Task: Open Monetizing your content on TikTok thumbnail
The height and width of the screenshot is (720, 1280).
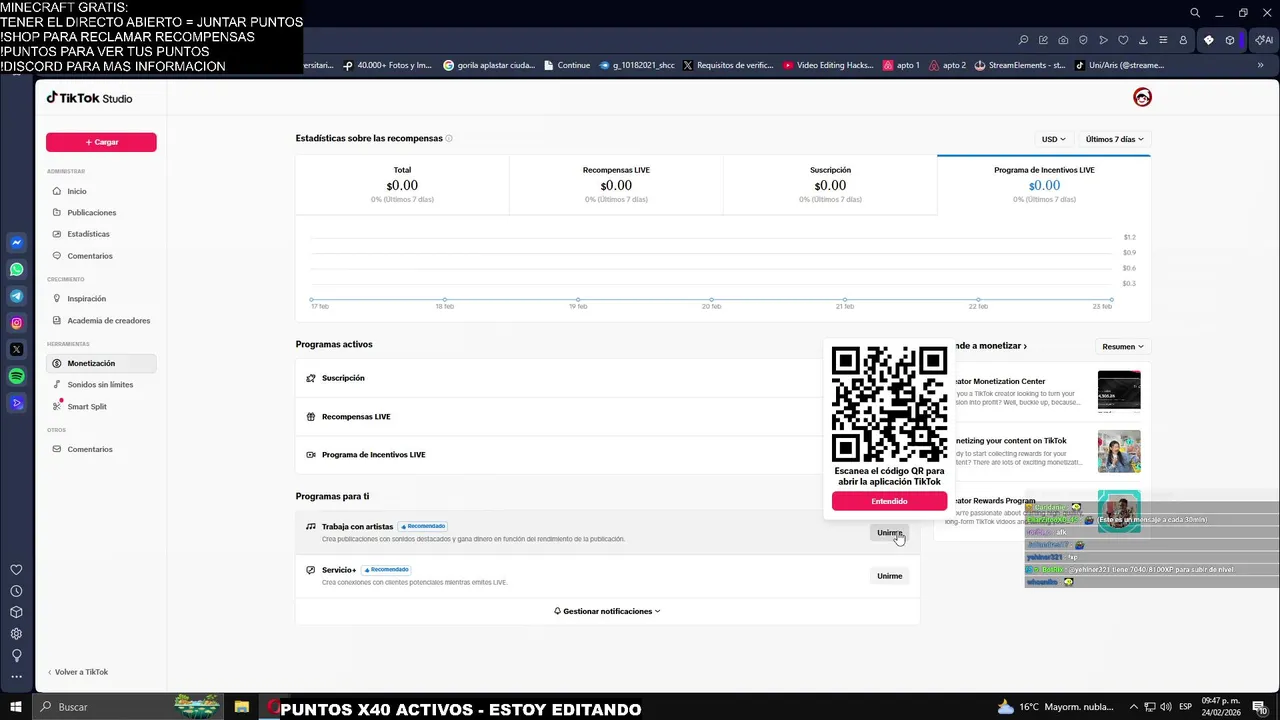Action: (x=1119, y=451)
